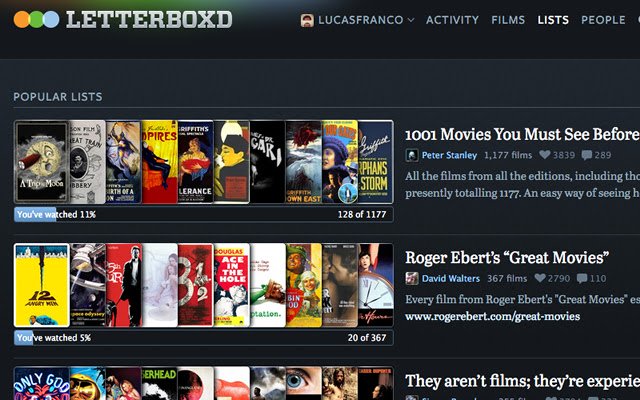Open the People menu item
The height and width of the screenshot is (400, 640).
[x=603, y=20]
